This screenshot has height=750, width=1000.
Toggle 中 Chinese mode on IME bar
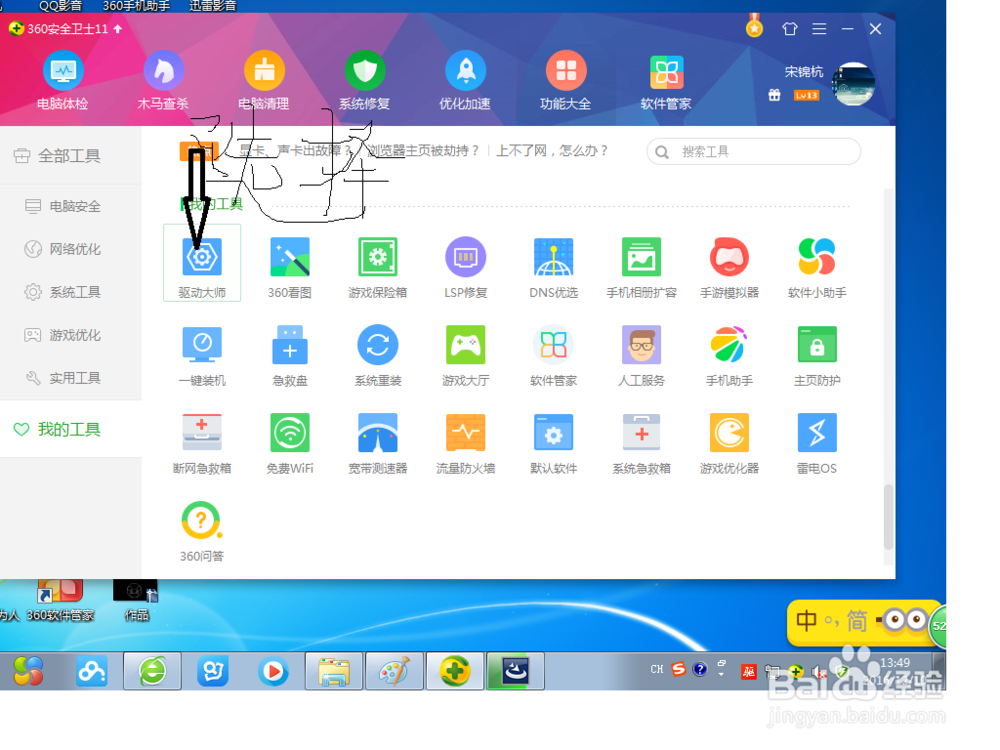[806, 620]
